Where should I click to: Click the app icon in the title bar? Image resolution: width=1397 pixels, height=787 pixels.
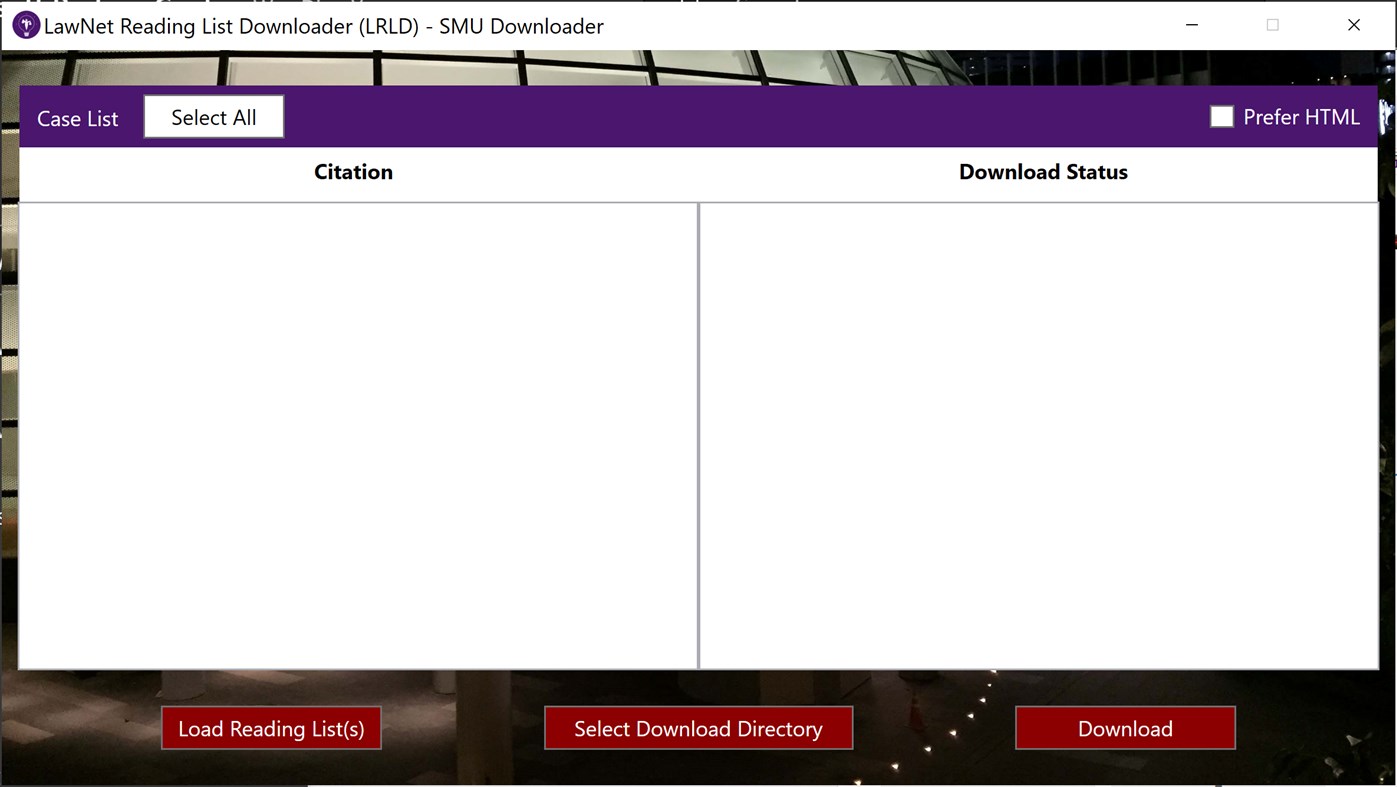(24, 24)
